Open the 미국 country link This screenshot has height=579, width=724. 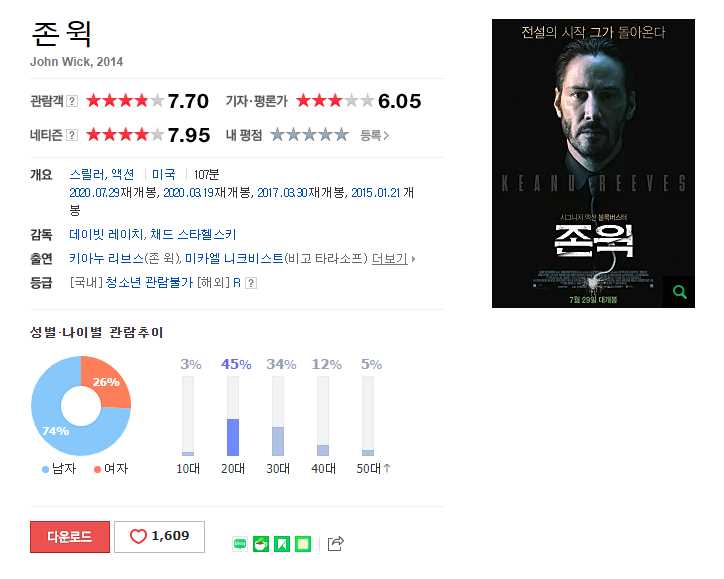pos(163,175)
